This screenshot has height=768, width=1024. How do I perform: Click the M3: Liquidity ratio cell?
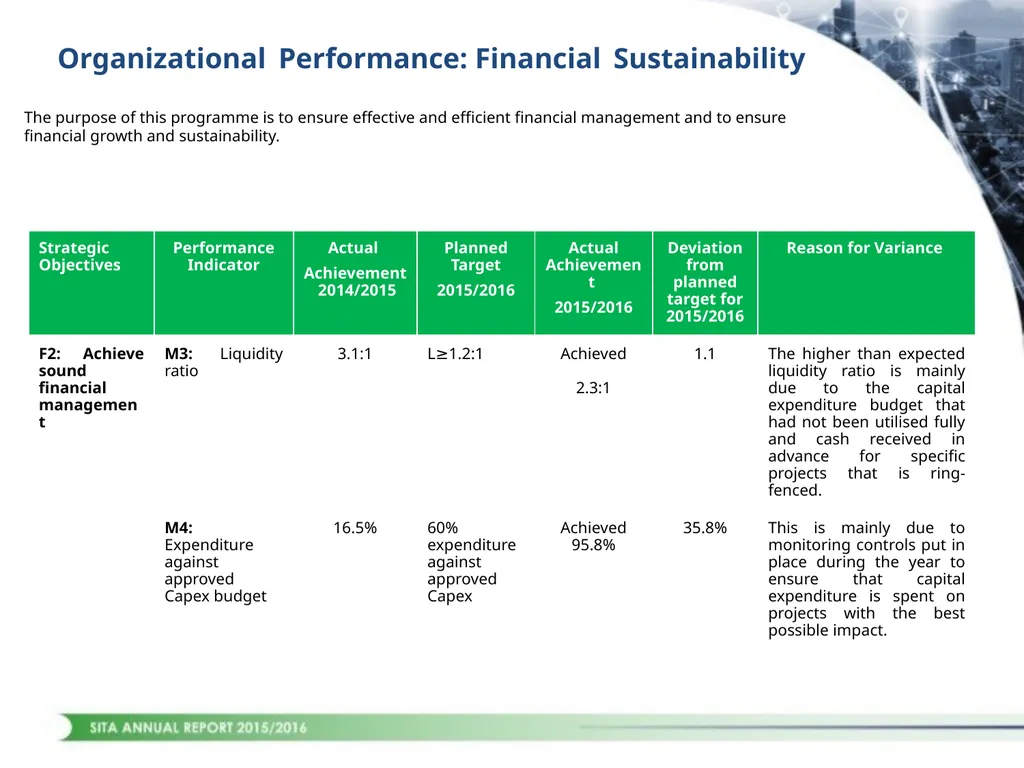(223, 362)
